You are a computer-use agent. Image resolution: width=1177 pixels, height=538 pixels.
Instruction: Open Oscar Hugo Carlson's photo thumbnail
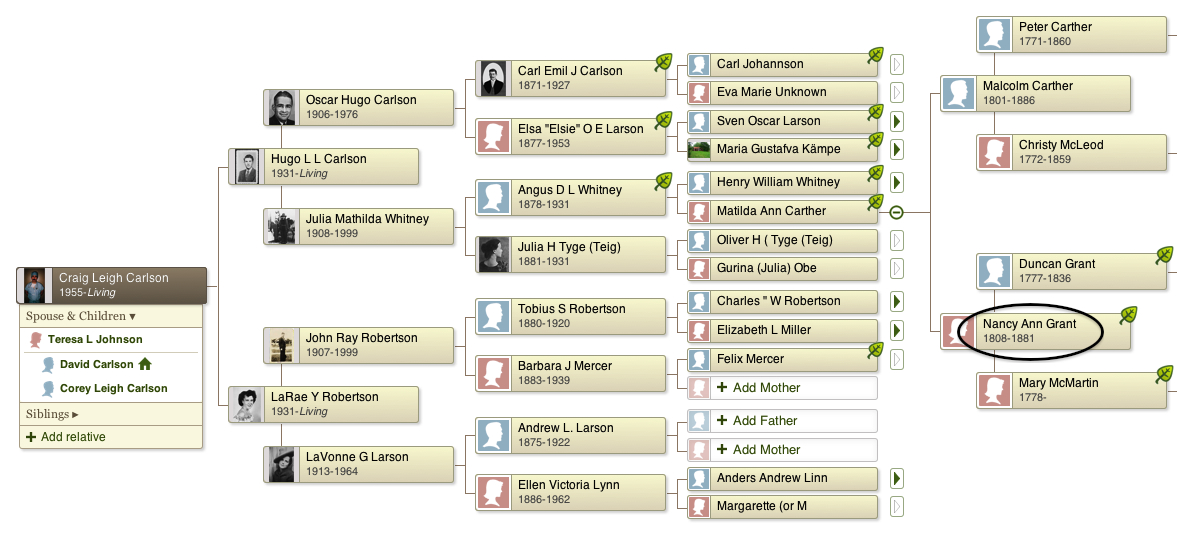281,107
